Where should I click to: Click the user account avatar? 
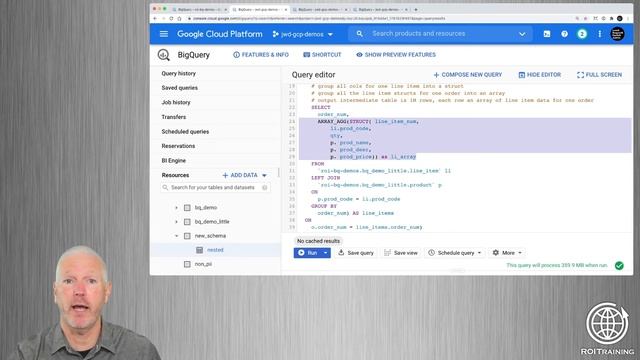(x=617, y=34)
